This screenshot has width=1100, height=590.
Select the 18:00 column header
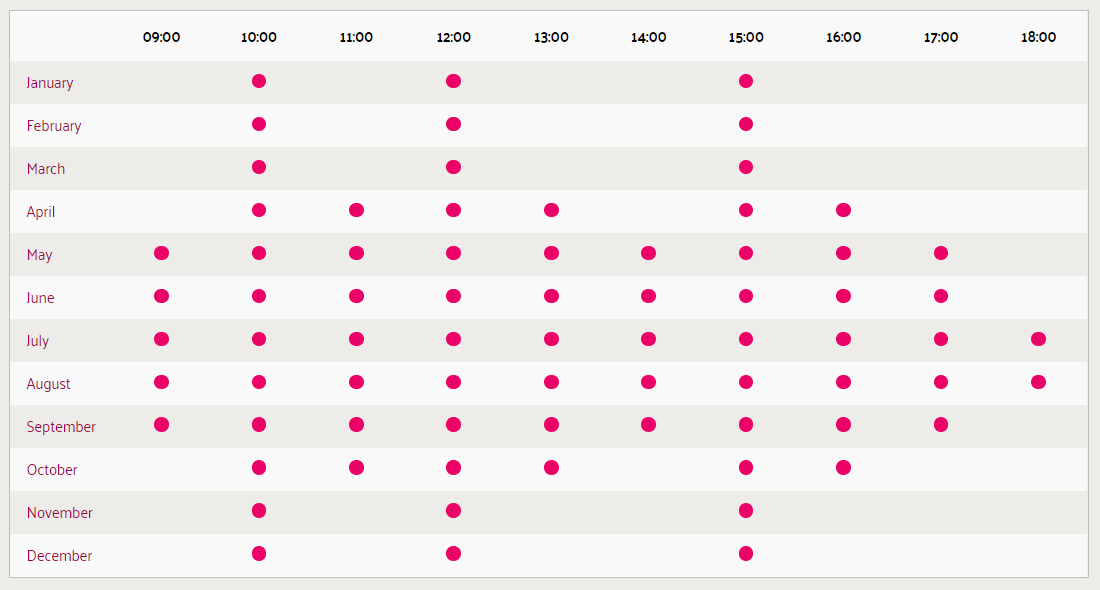pyautogui.click(x=1038, y=38)
